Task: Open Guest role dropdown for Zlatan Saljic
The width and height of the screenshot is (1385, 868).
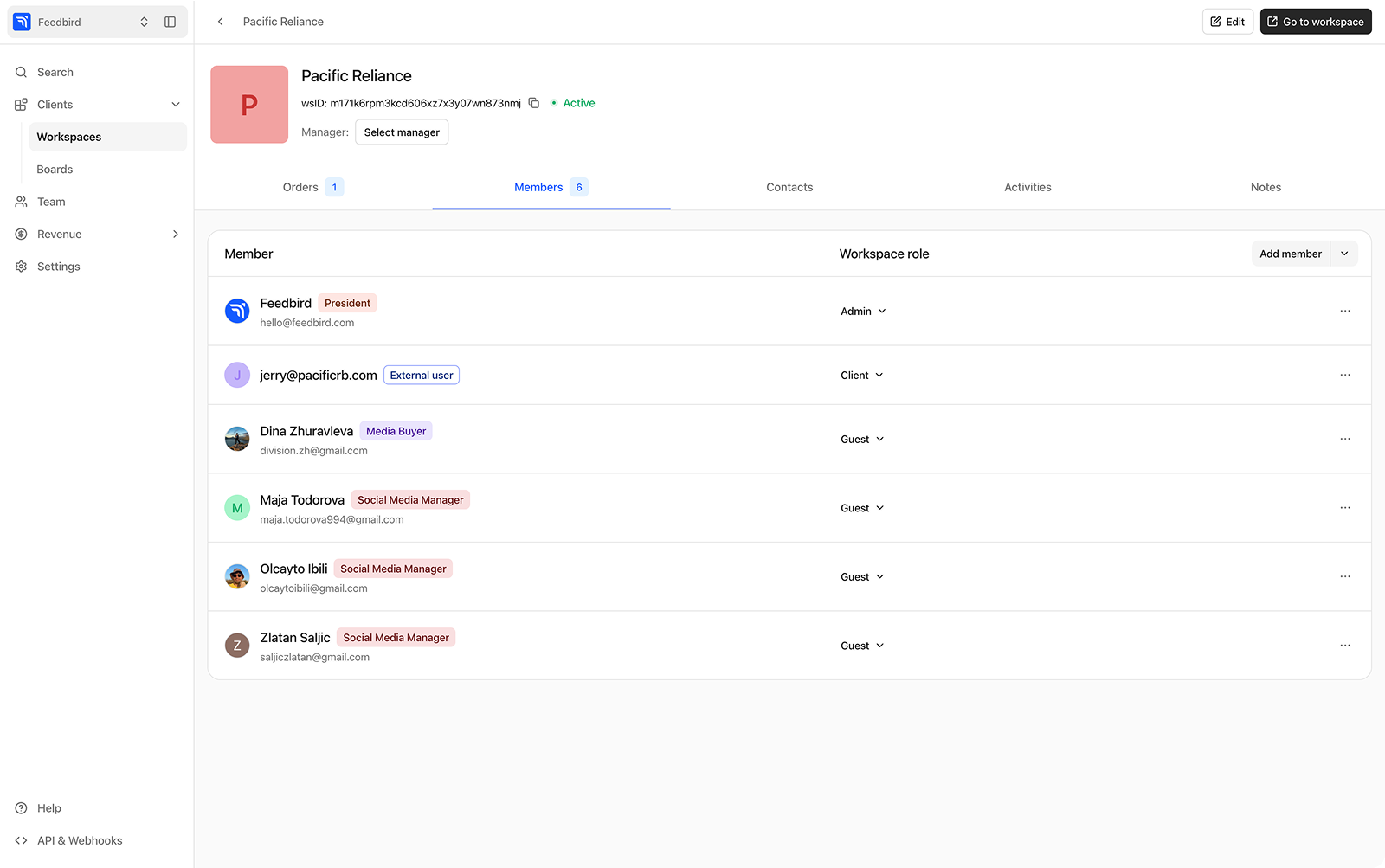Action: tap(862, 646)
